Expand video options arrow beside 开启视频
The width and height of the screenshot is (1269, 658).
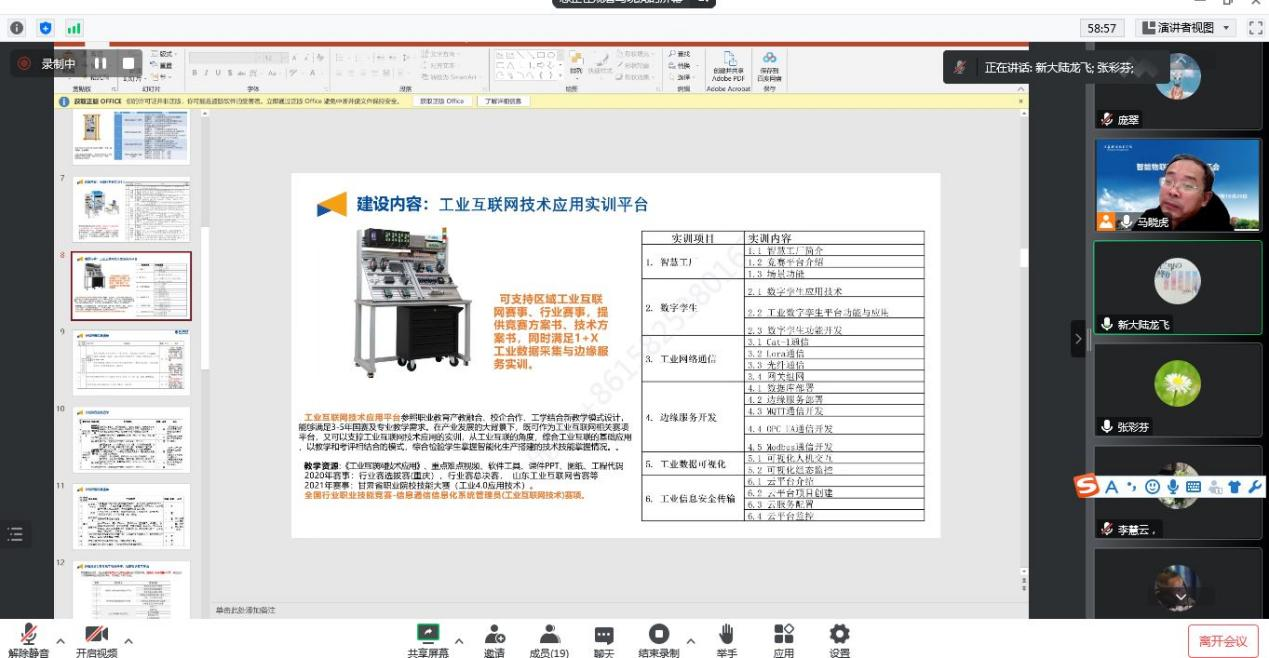(x=128, y=641)
